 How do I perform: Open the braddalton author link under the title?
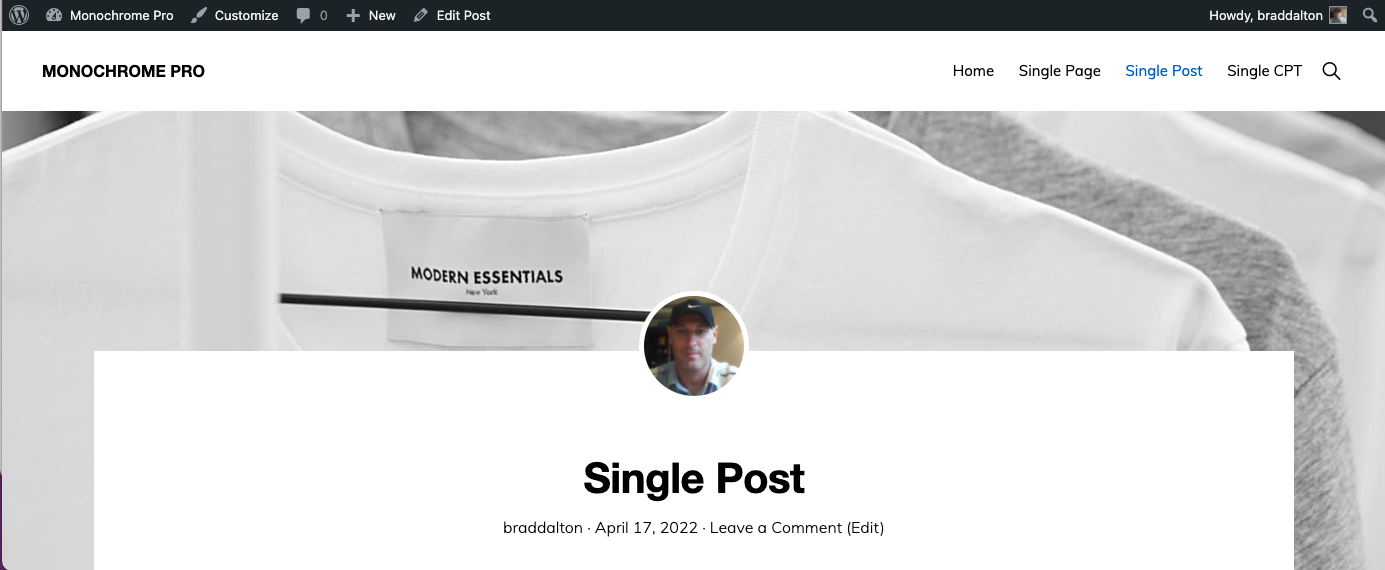[x=542, y=527]
